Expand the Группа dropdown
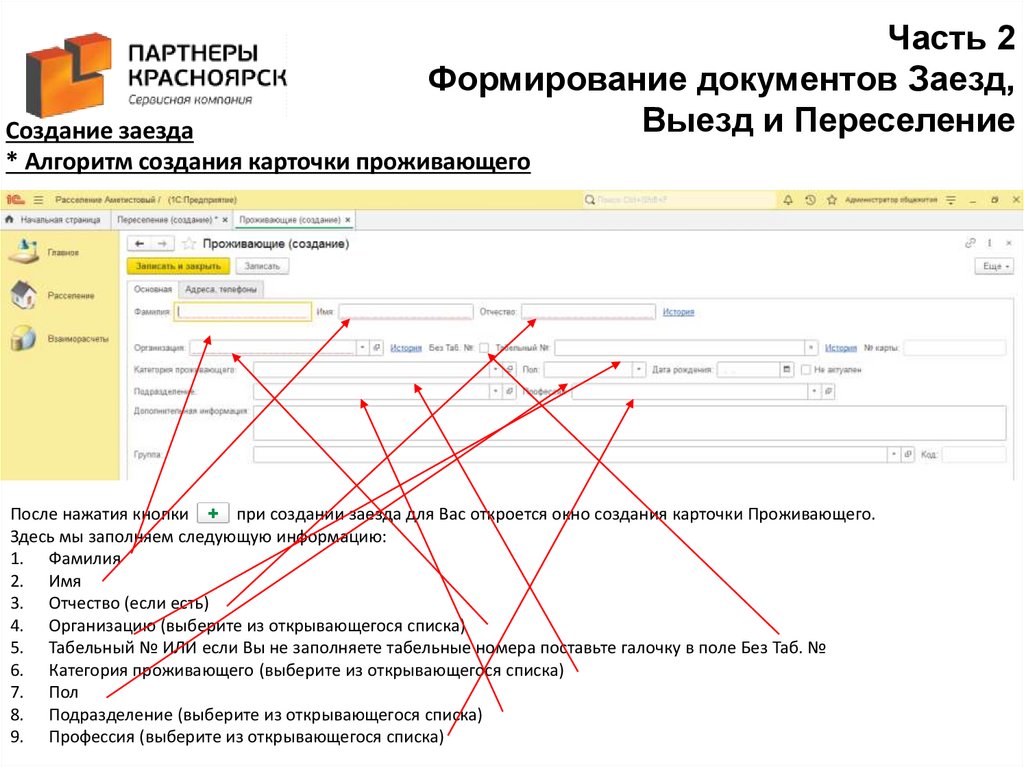Image resolution: width=1024 pixels, height=767 pixels. (893, 454)
